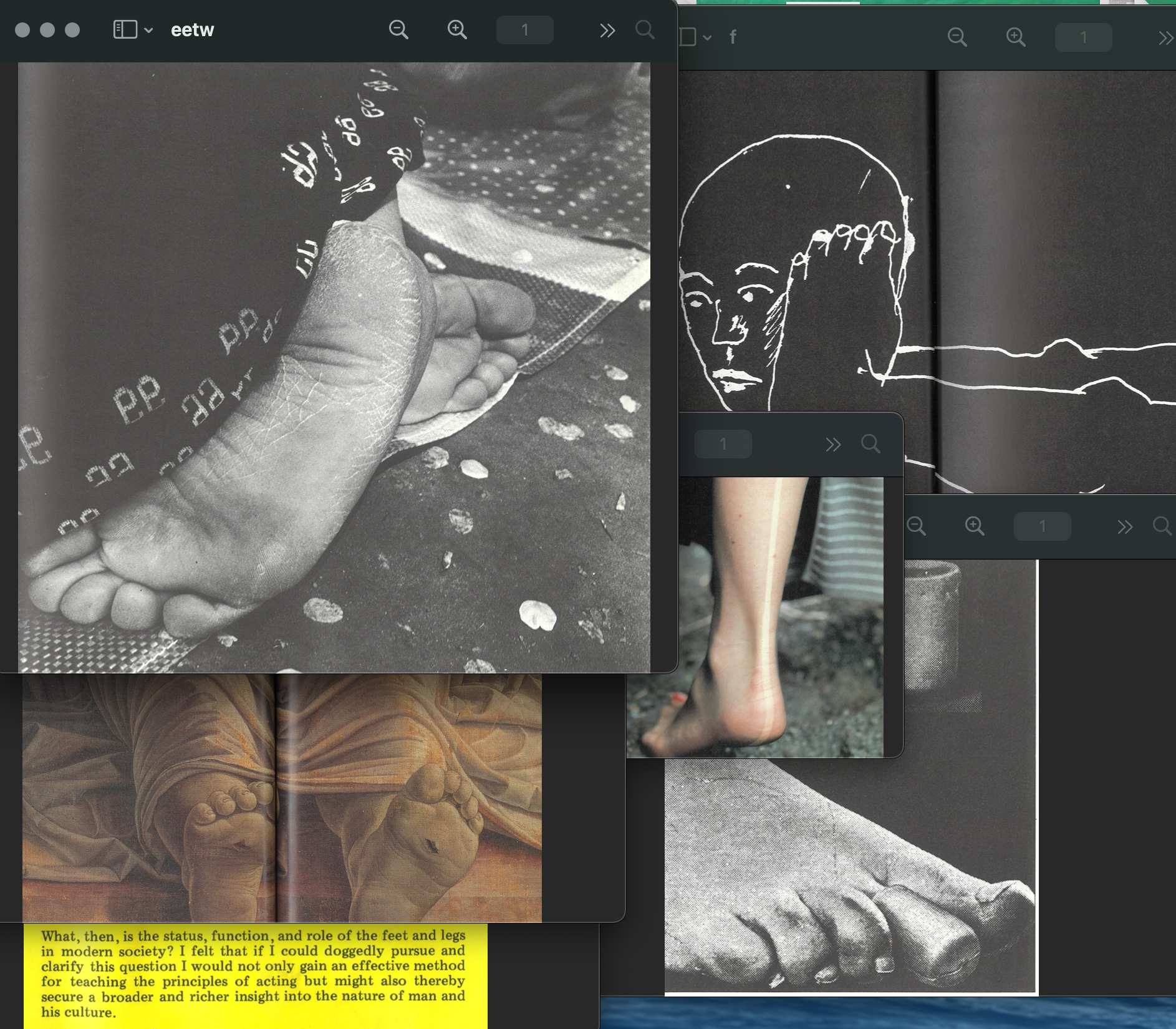Zoom in using the window above halftone foot
The image size is (1176, 1029).
pyautogui.click(x=975, y=526)
